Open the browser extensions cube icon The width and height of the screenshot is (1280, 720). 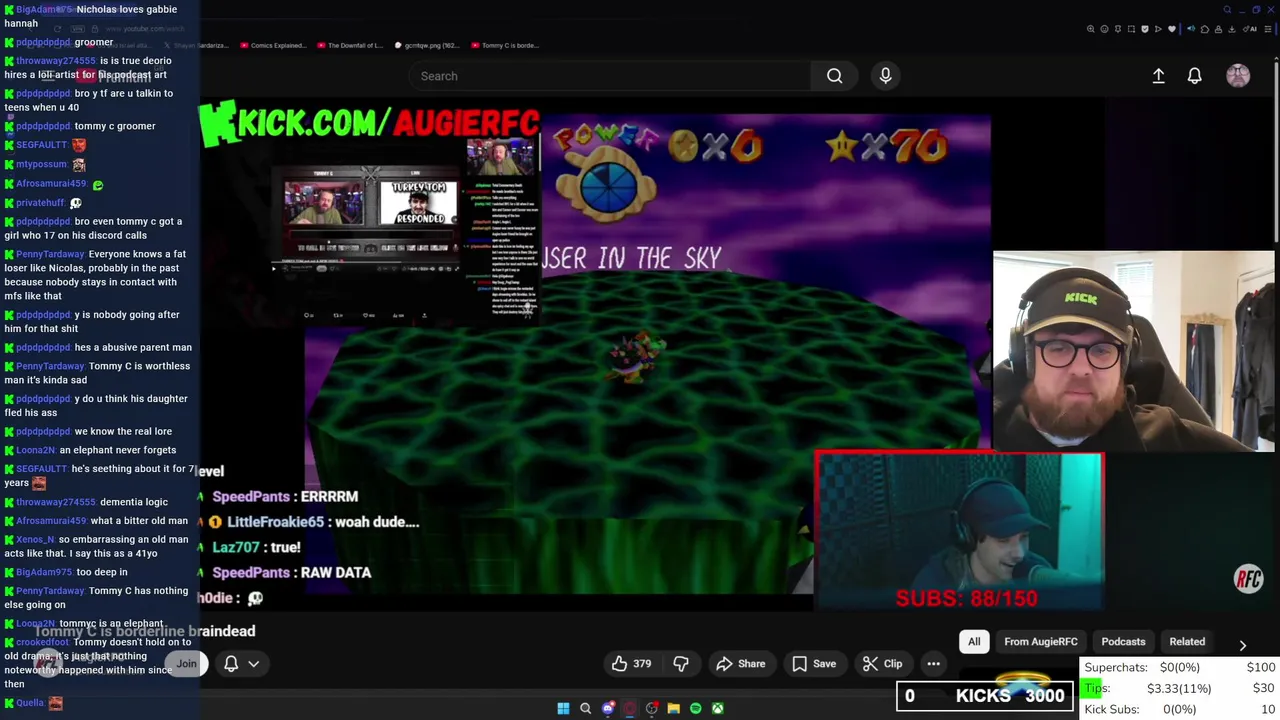1205,29
